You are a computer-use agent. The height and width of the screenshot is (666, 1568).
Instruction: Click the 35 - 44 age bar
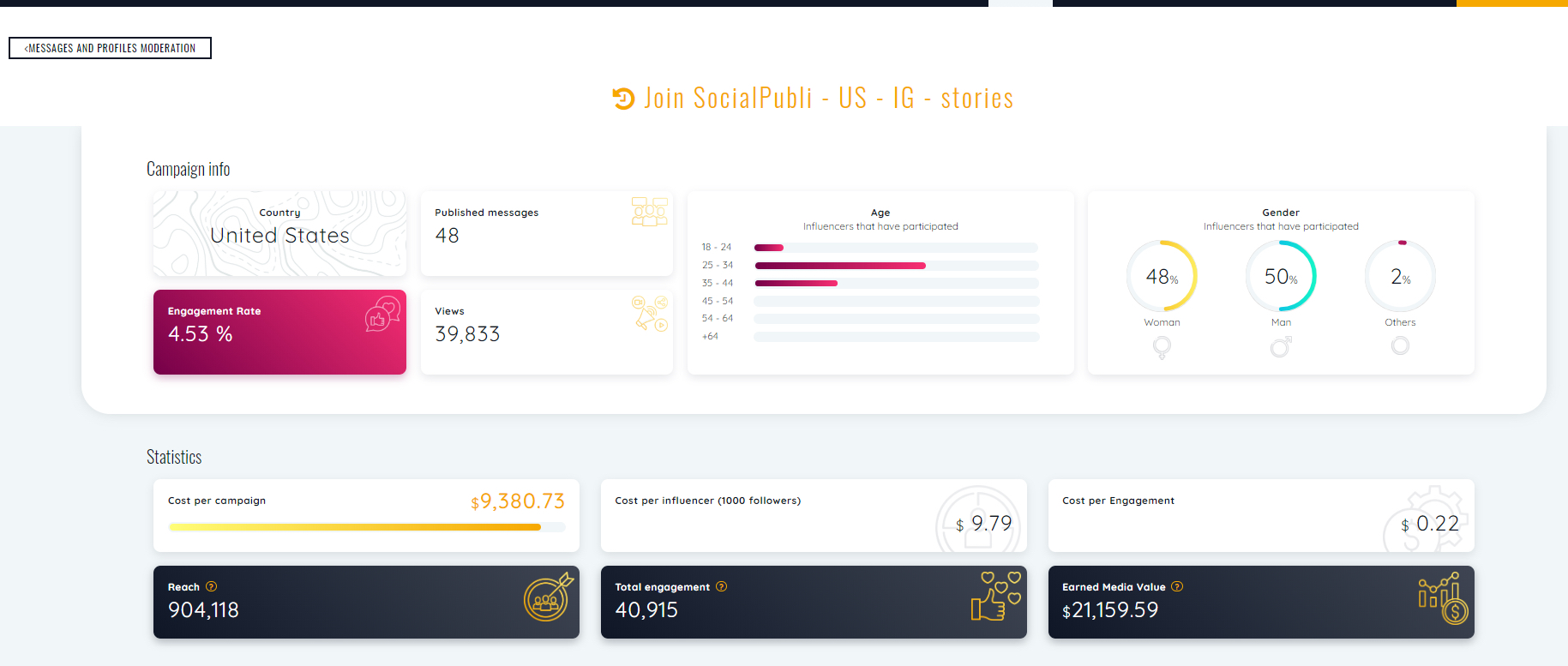pos(896,283)
